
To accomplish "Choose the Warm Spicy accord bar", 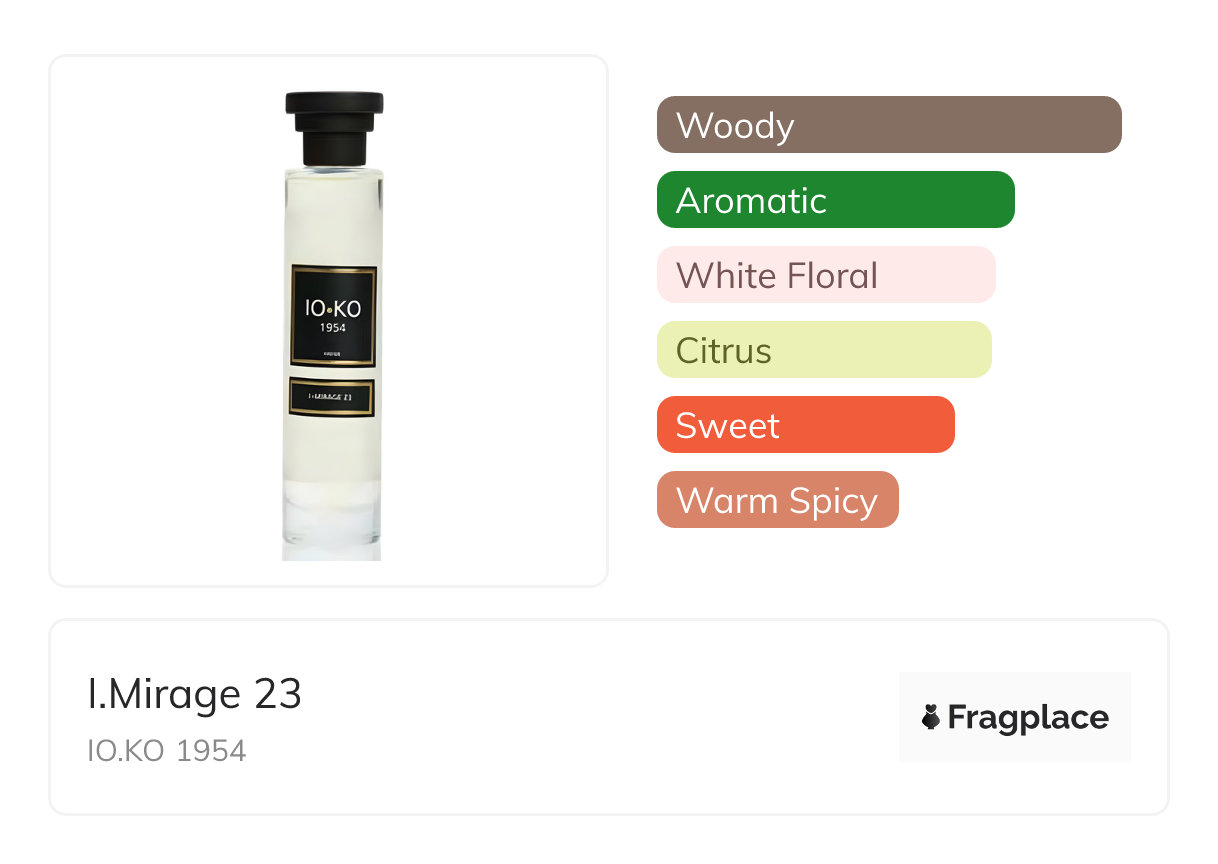I will (778, 500).
